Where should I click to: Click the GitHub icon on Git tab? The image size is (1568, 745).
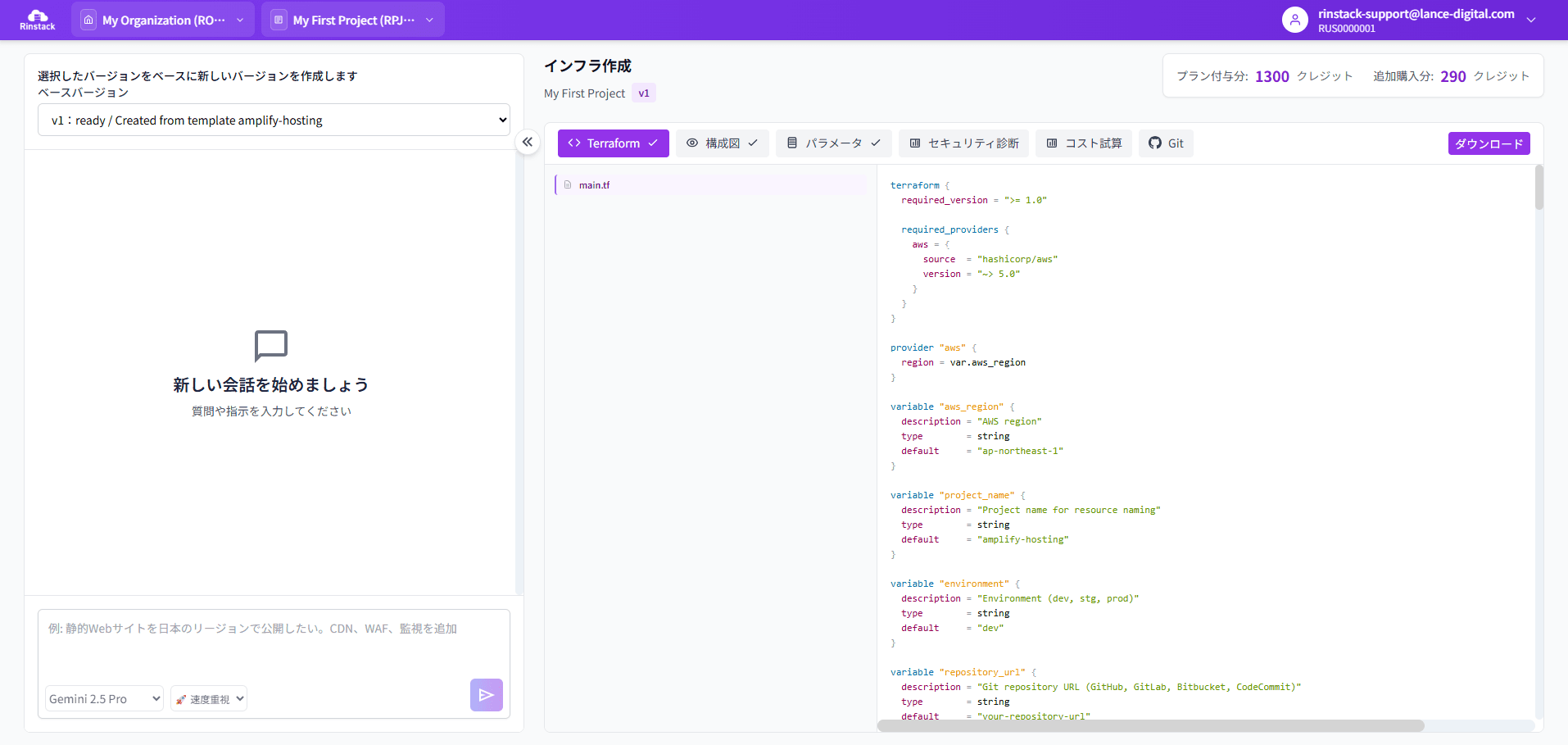(x=1155, y=143)
